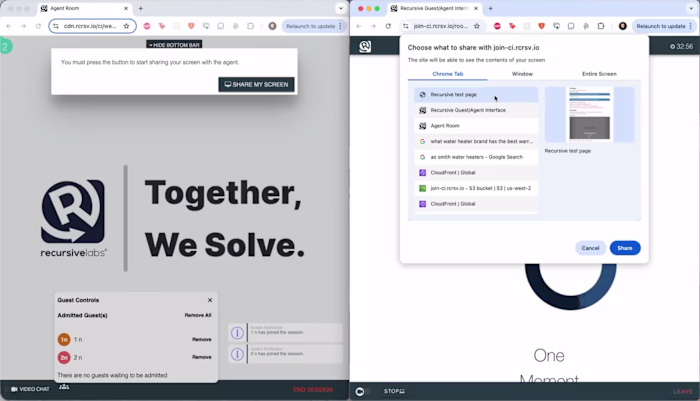Screen dimensions: 700x401
Task: Click the 32:56 session timer
Action: click(681, 46)
